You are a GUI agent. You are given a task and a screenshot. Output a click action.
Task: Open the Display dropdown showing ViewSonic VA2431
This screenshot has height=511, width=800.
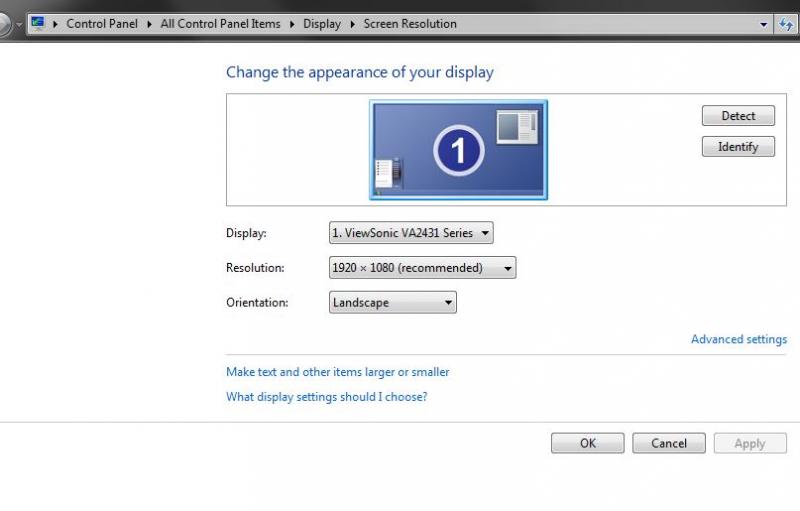click(411, 233)
